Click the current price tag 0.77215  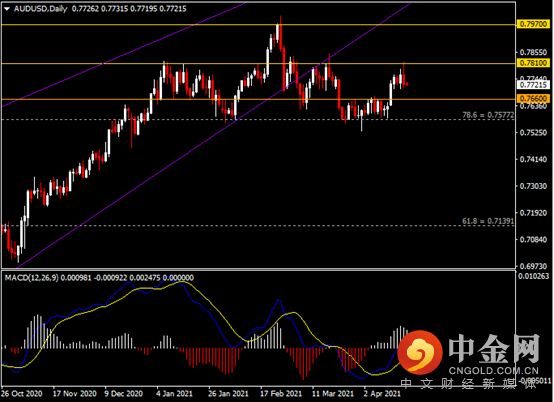533,85
